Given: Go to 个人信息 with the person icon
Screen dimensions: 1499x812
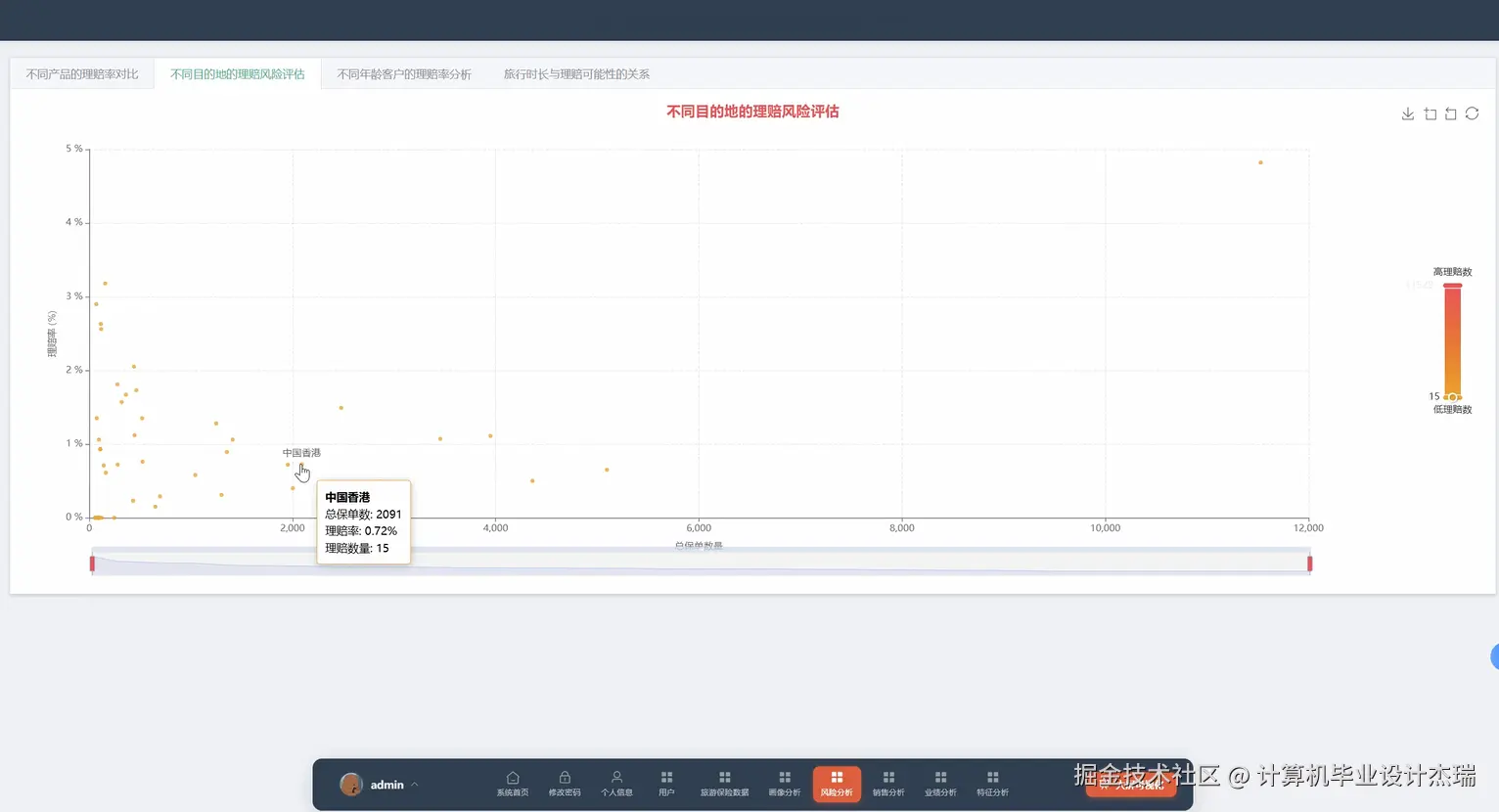Looking at the screenshot, I should pyautogui.click(x=616, y=784).
